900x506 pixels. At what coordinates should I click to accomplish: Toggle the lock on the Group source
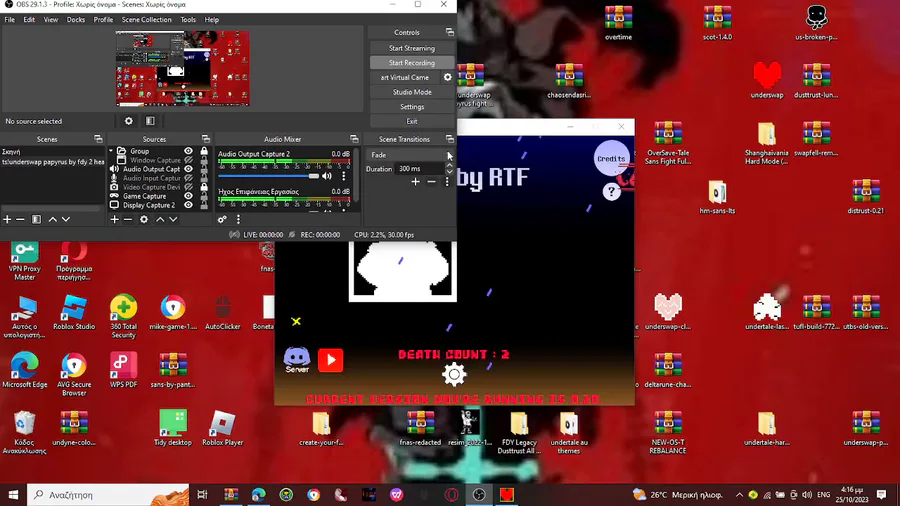[x=204, y=151]
